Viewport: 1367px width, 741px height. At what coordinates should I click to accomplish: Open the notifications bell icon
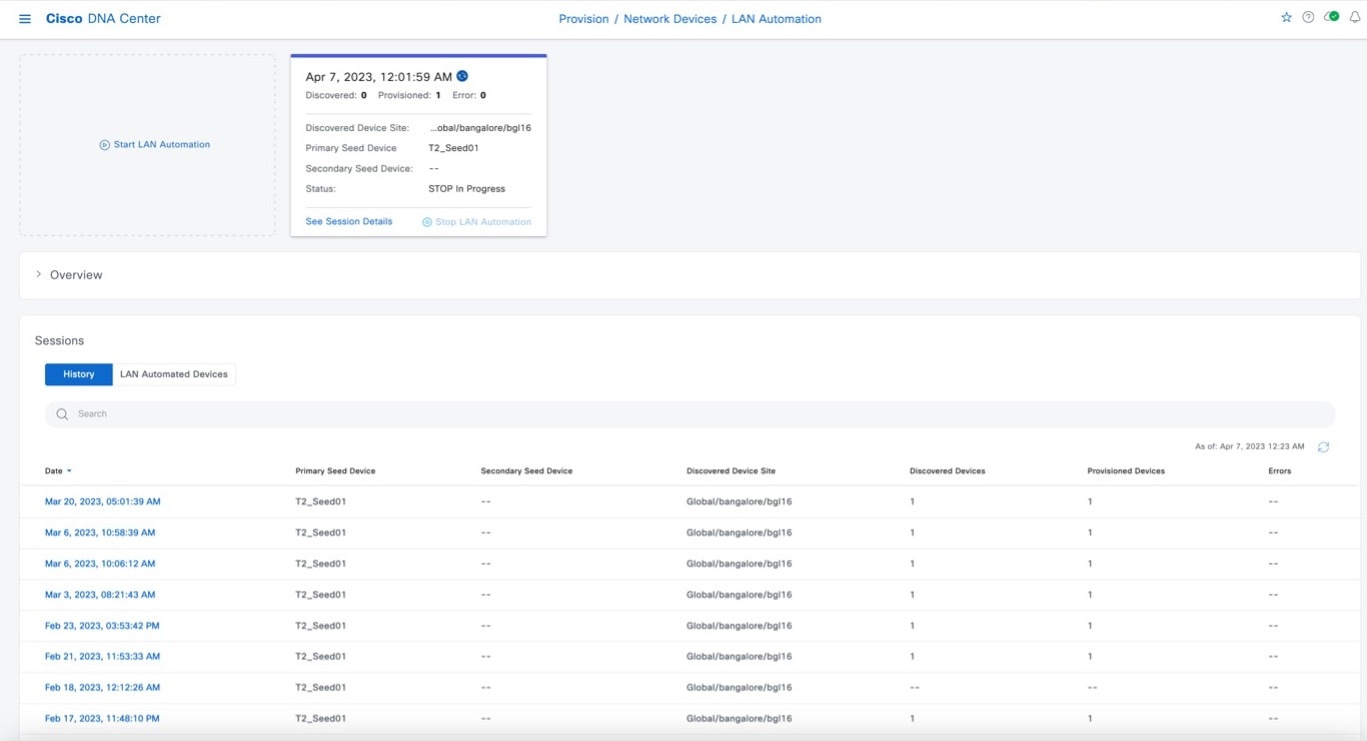1355,18
